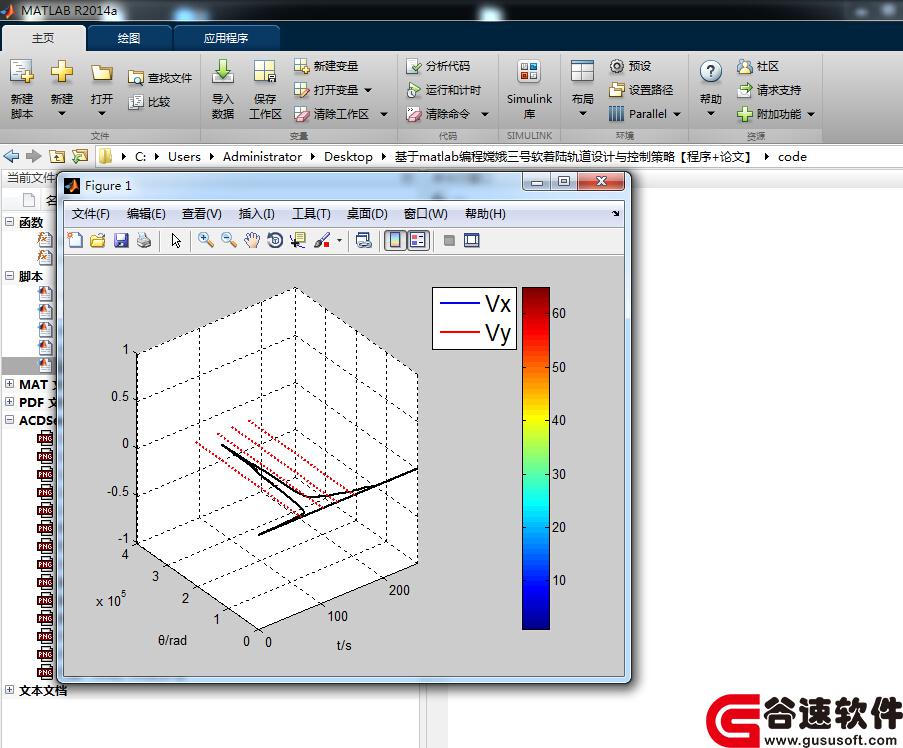Screen dimensions: 903x748
Task: Switch to the 主页 (Home) tab
Action: pyautogui.click(x=43, y=38)
